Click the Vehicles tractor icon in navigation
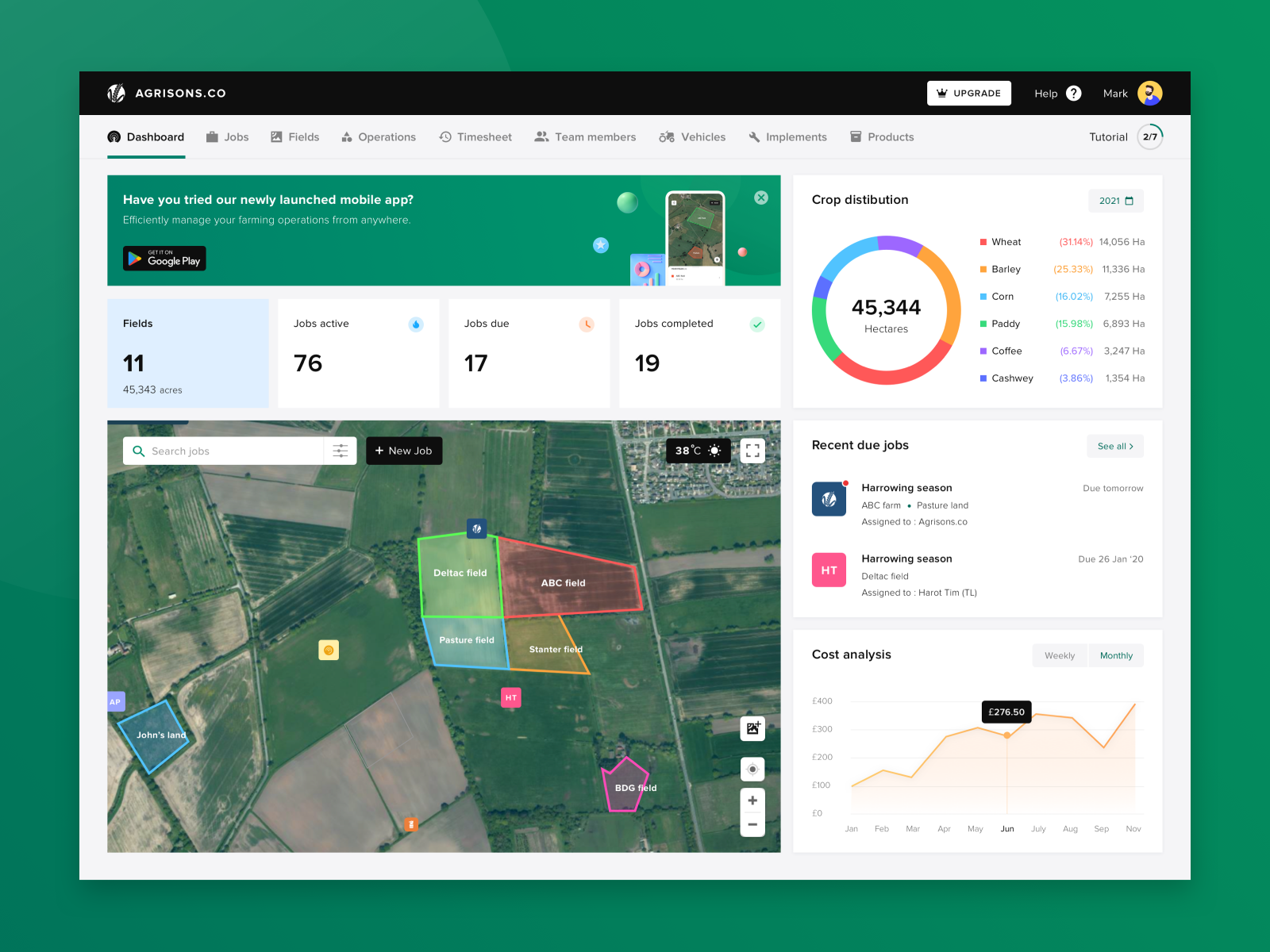Screen dimensions: 1270x952 (667, 136)
